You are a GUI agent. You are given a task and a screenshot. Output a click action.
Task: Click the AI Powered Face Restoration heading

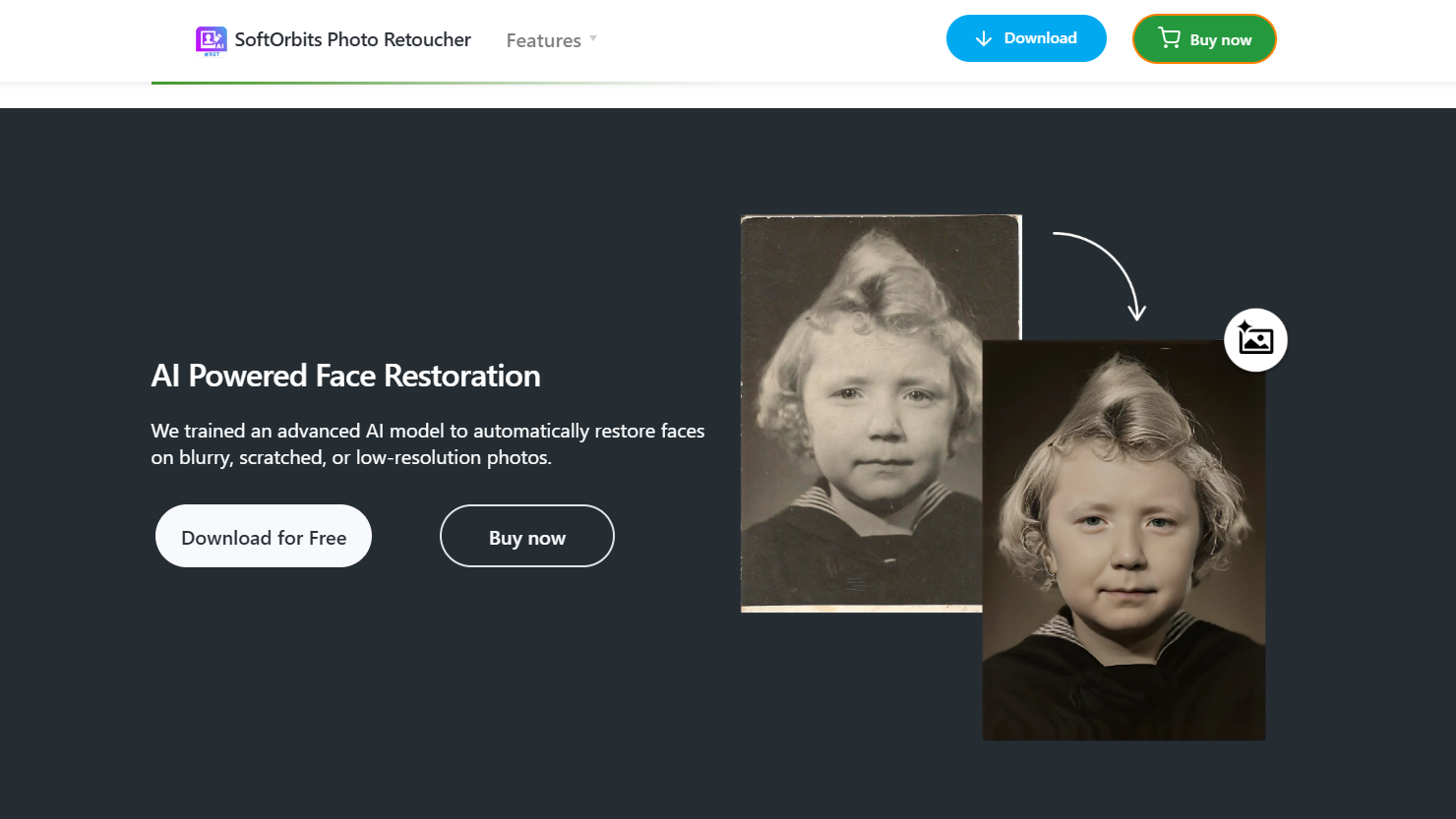coord(345,376)
